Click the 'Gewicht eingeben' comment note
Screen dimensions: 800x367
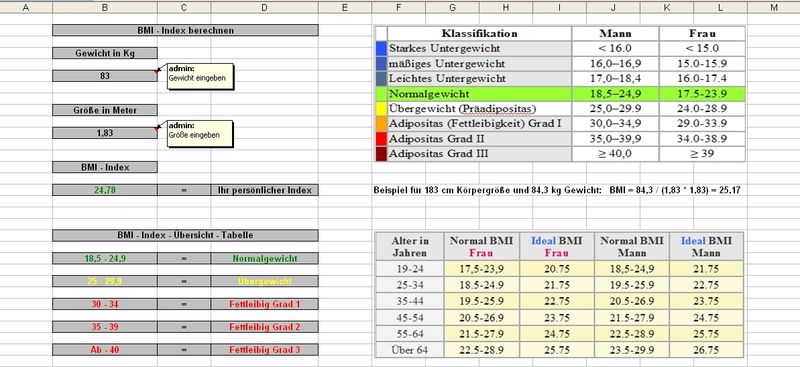click(x=201, y=77)
